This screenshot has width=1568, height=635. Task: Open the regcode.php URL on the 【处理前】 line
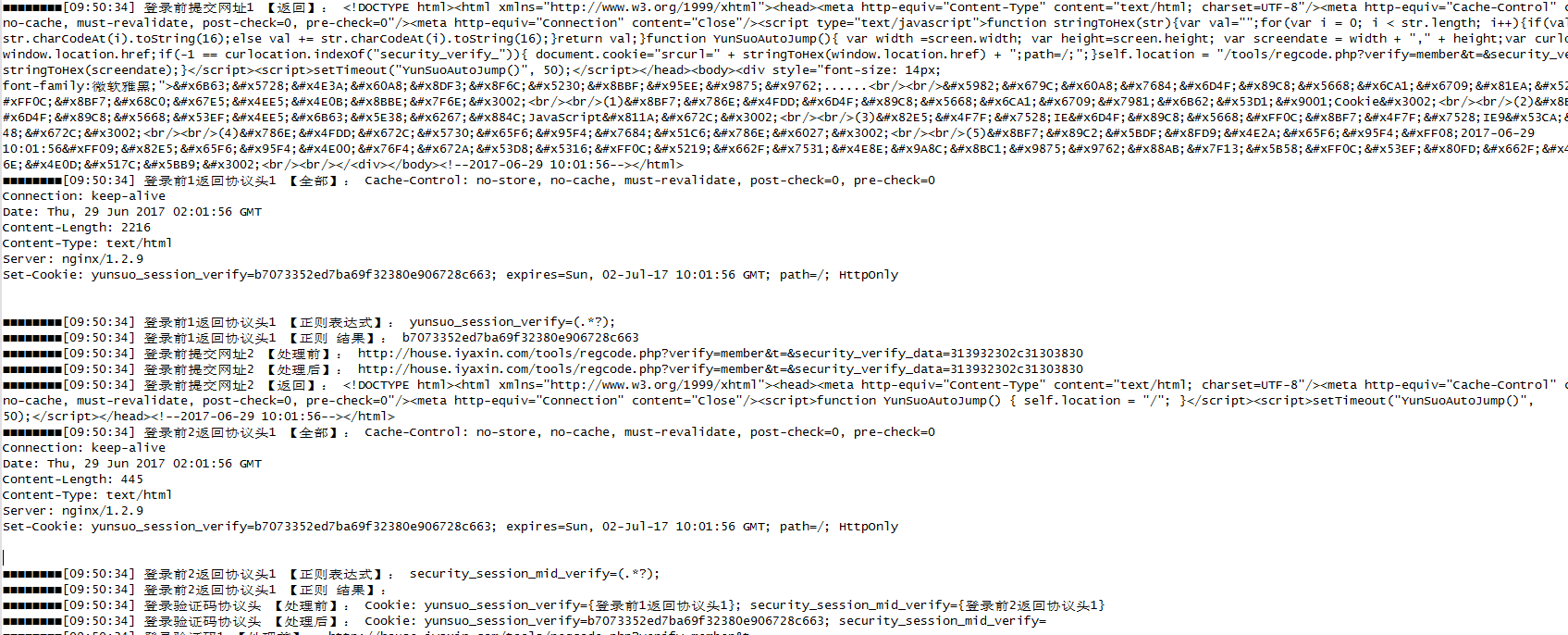720,354
